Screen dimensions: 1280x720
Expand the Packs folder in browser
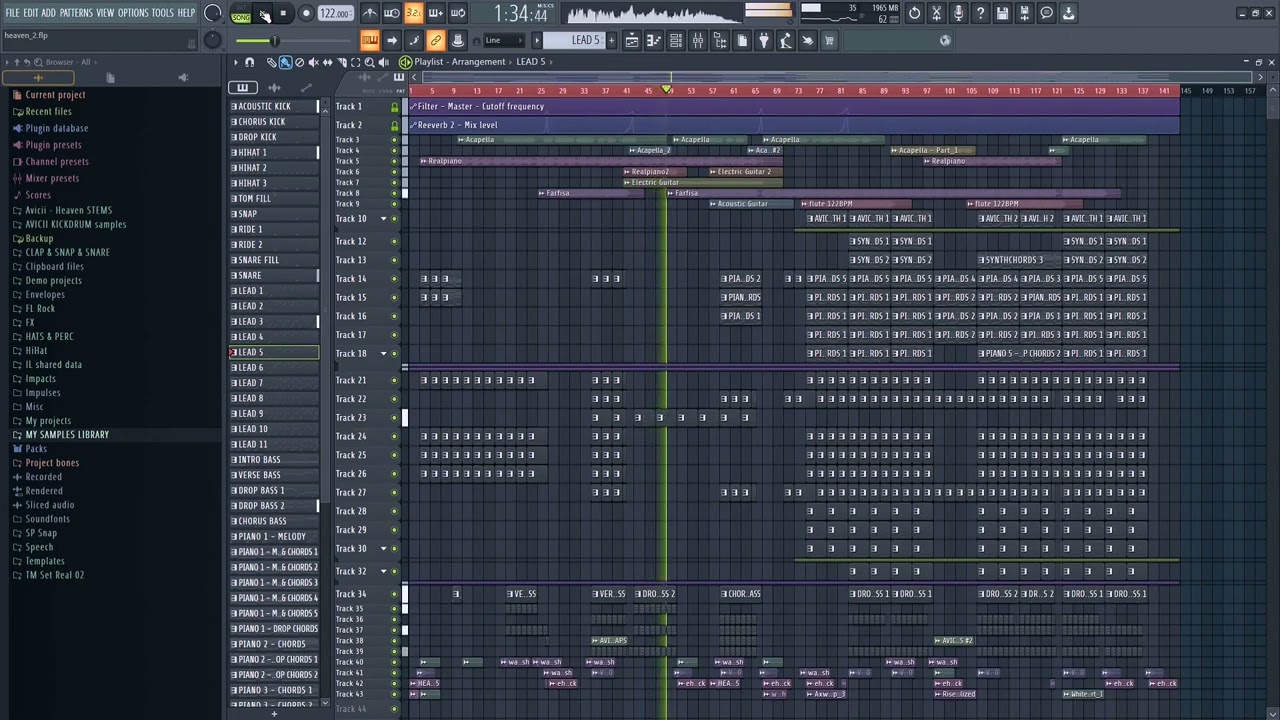coord(36,449)
